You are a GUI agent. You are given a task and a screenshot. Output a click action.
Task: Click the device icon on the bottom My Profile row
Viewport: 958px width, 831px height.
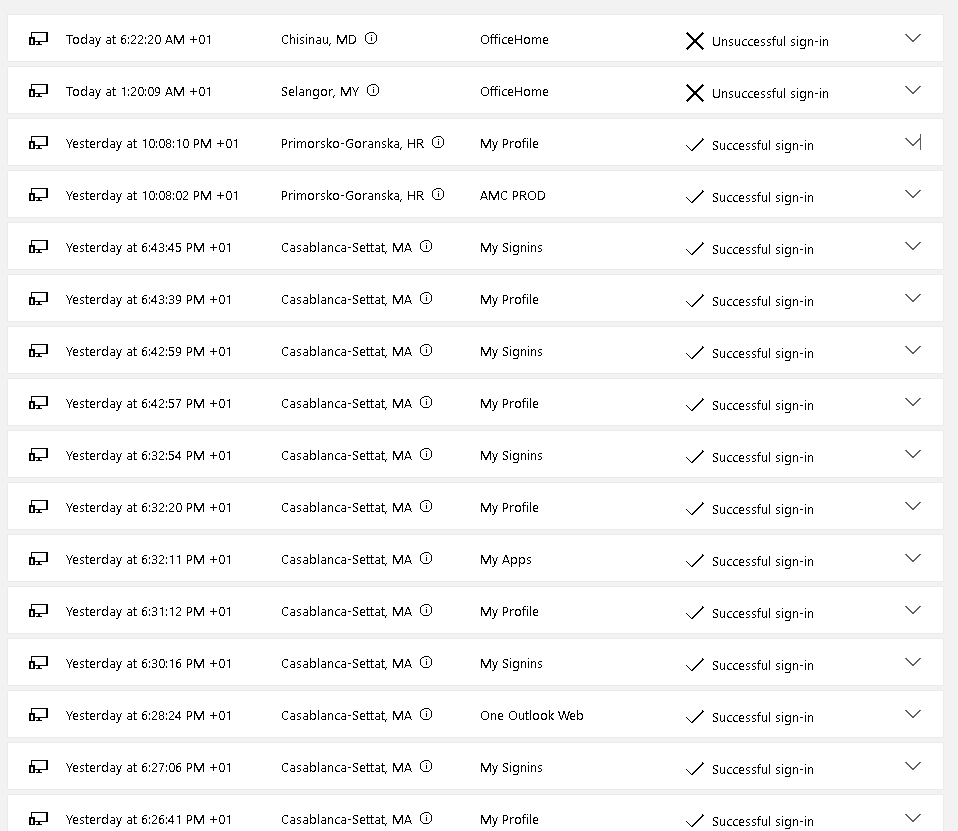click(x=37, y=818)
